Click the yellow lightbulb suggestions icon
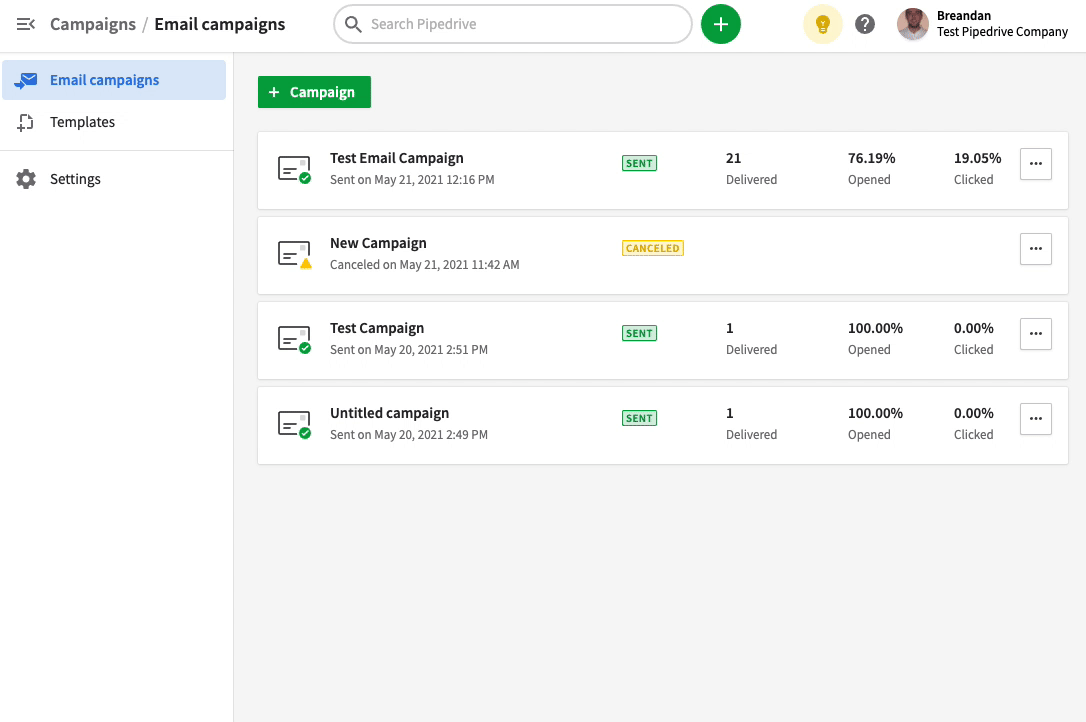 822,23
